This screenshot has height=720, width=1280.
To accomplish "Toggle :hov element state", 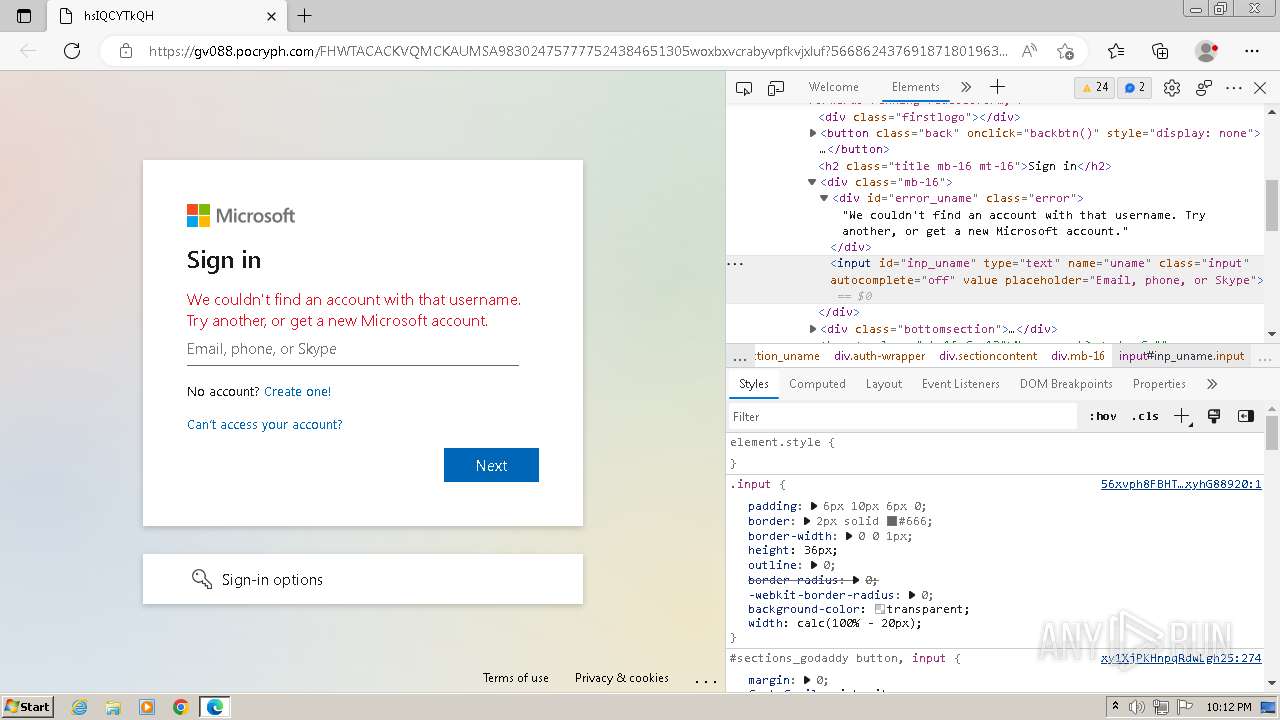I will pos(1103,417).
